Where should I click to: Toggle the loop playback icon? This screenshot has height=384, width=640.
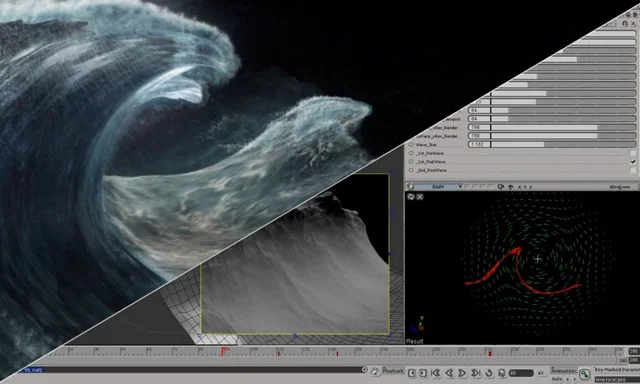(489, 373)
